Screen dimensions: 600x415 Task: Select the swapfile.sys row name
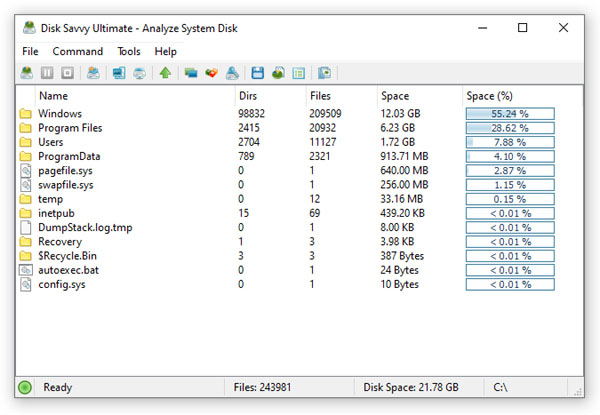point(66,185)
